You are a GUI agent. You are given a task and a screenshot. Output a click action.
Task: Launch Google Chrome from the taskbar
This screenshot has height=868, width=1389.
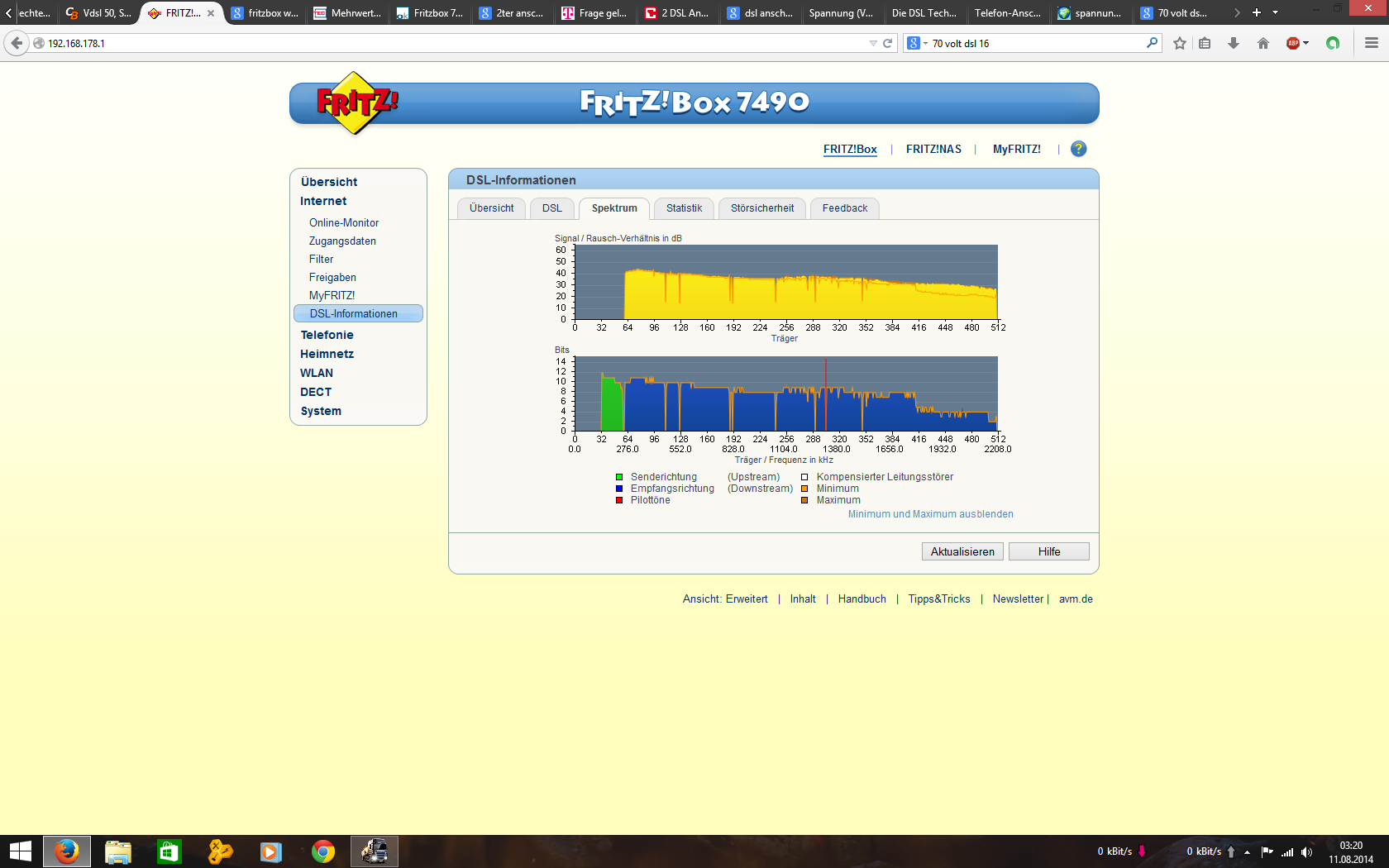[323, 851]
